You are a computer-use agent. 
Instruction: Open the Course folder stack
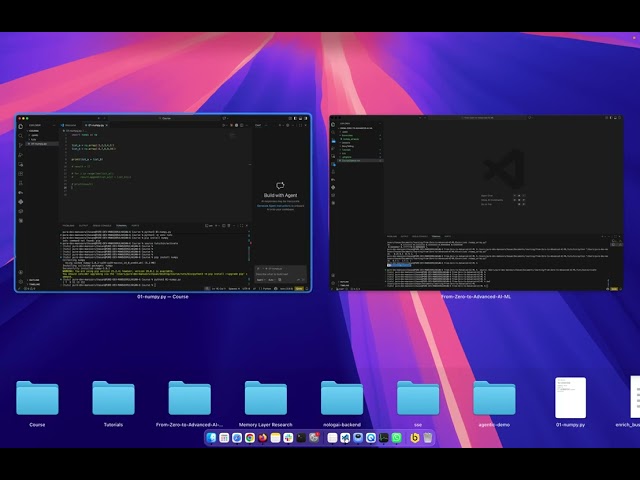[37, 398]
